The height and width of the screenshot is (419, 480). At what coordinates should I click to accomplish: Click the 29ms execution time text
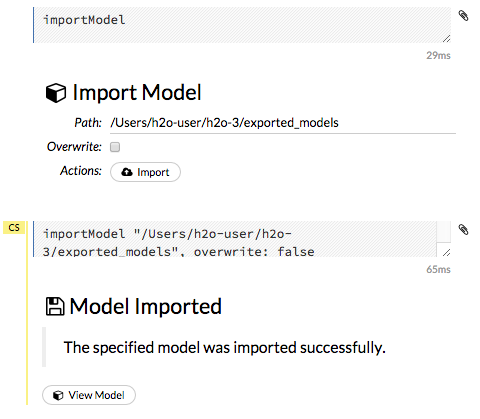pos(438,55)
